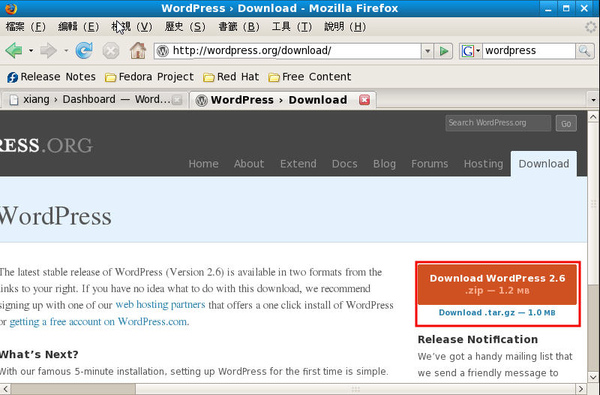Viewport: 600px width, 395px height.
Task: Open Release Notes bookmark
Action: [x=51, y=77]
